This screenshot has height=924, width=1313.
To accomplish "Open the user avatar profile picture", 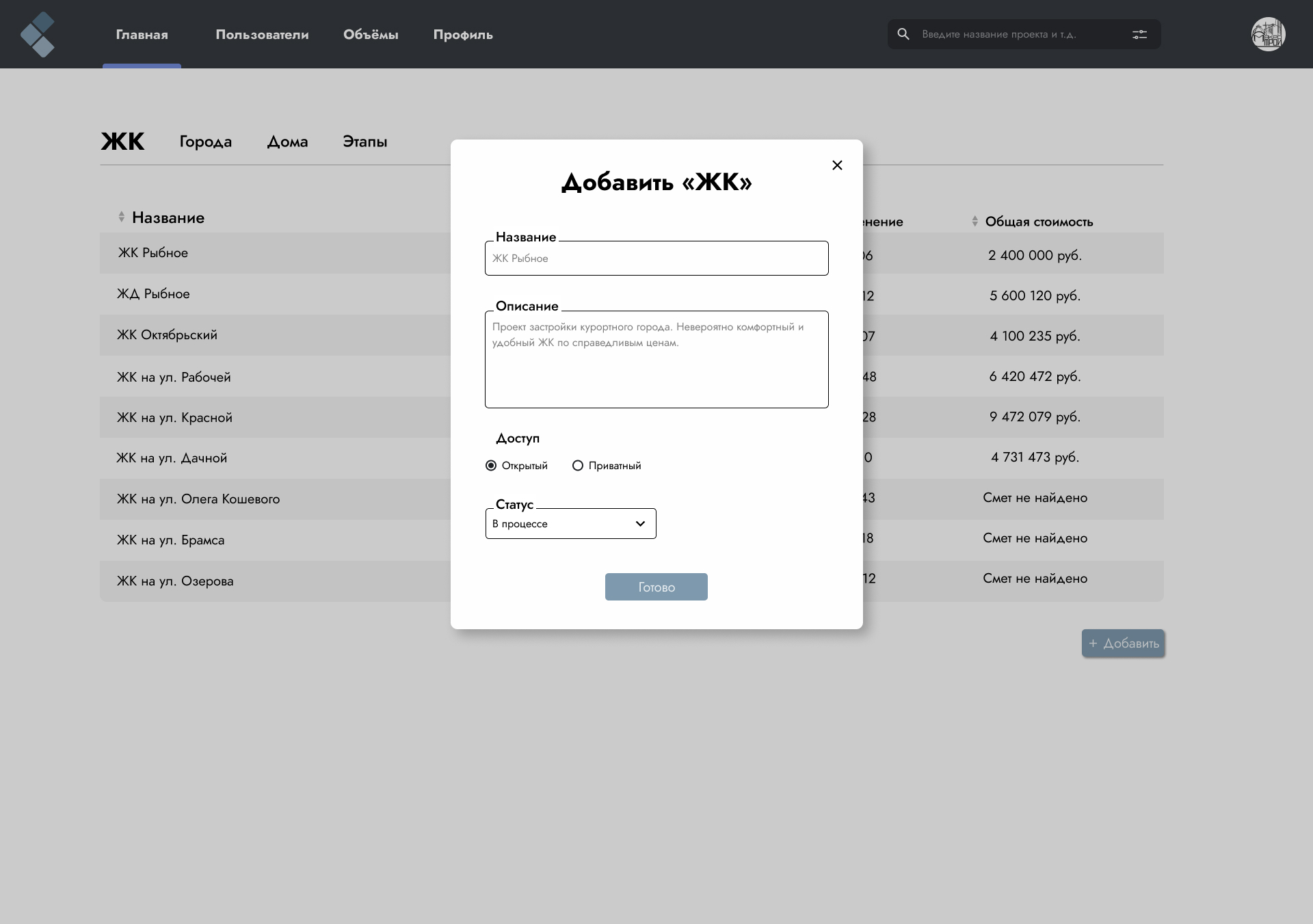I will pyautogui.click(x=1268, y=34).
